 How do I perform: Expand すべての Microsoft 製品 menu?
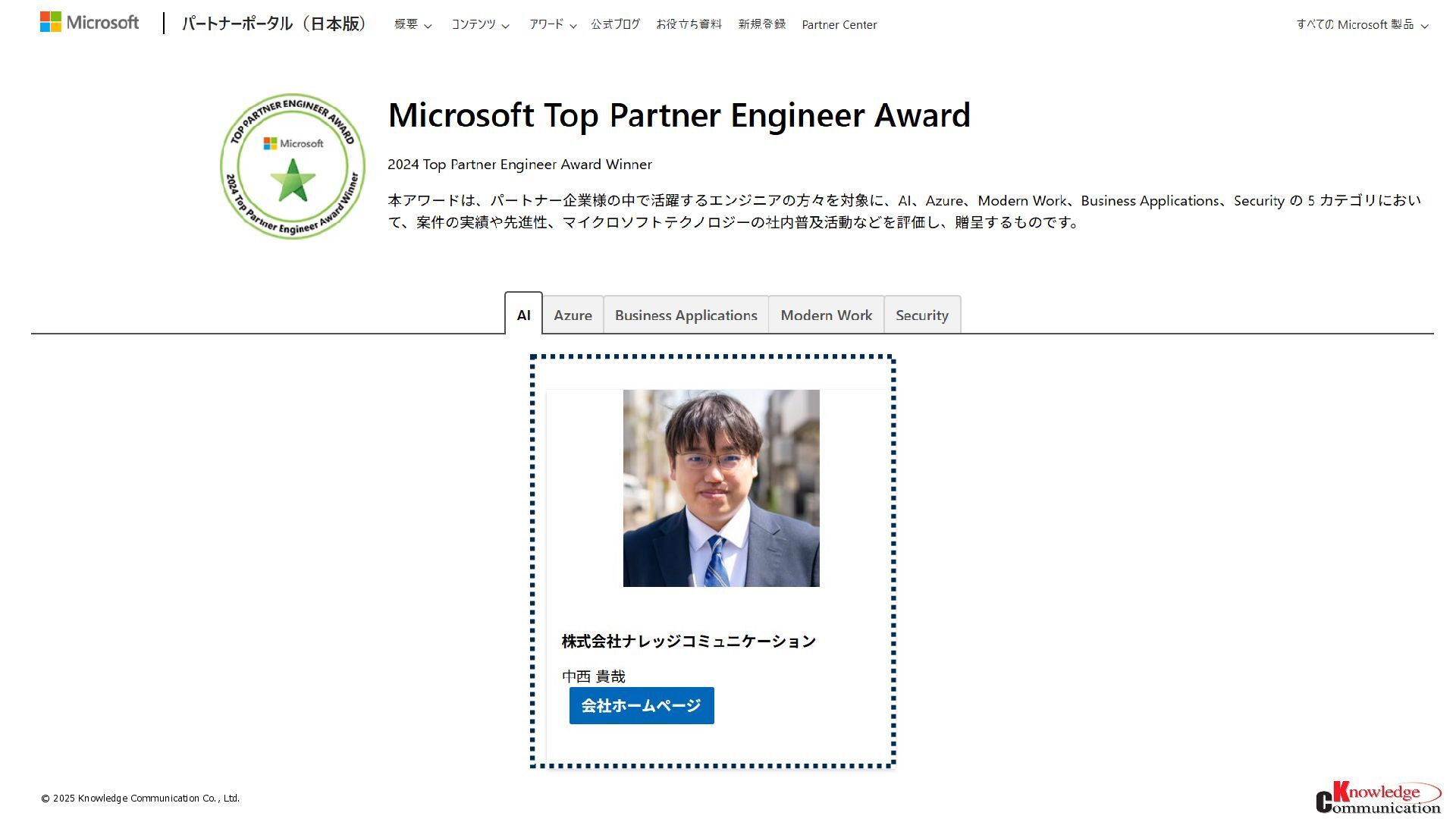tap(1362, 24)
